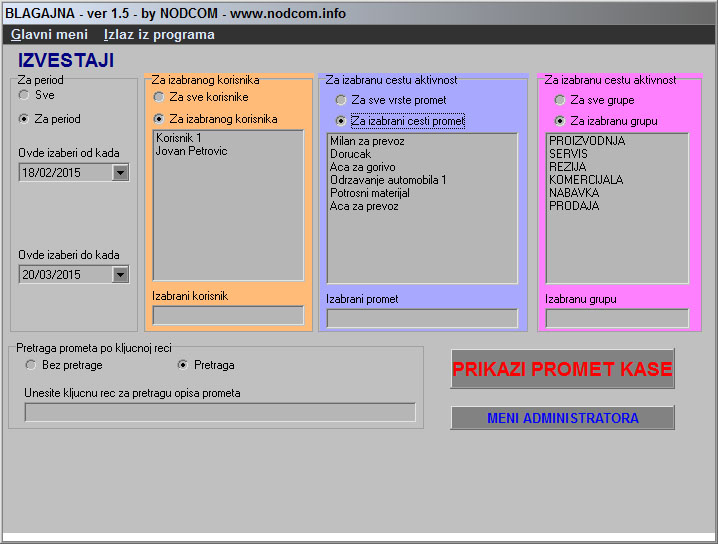Select Za sve vrste promet option
The image size is (718, 544).
pyautogui.click(x=341, y=100)
